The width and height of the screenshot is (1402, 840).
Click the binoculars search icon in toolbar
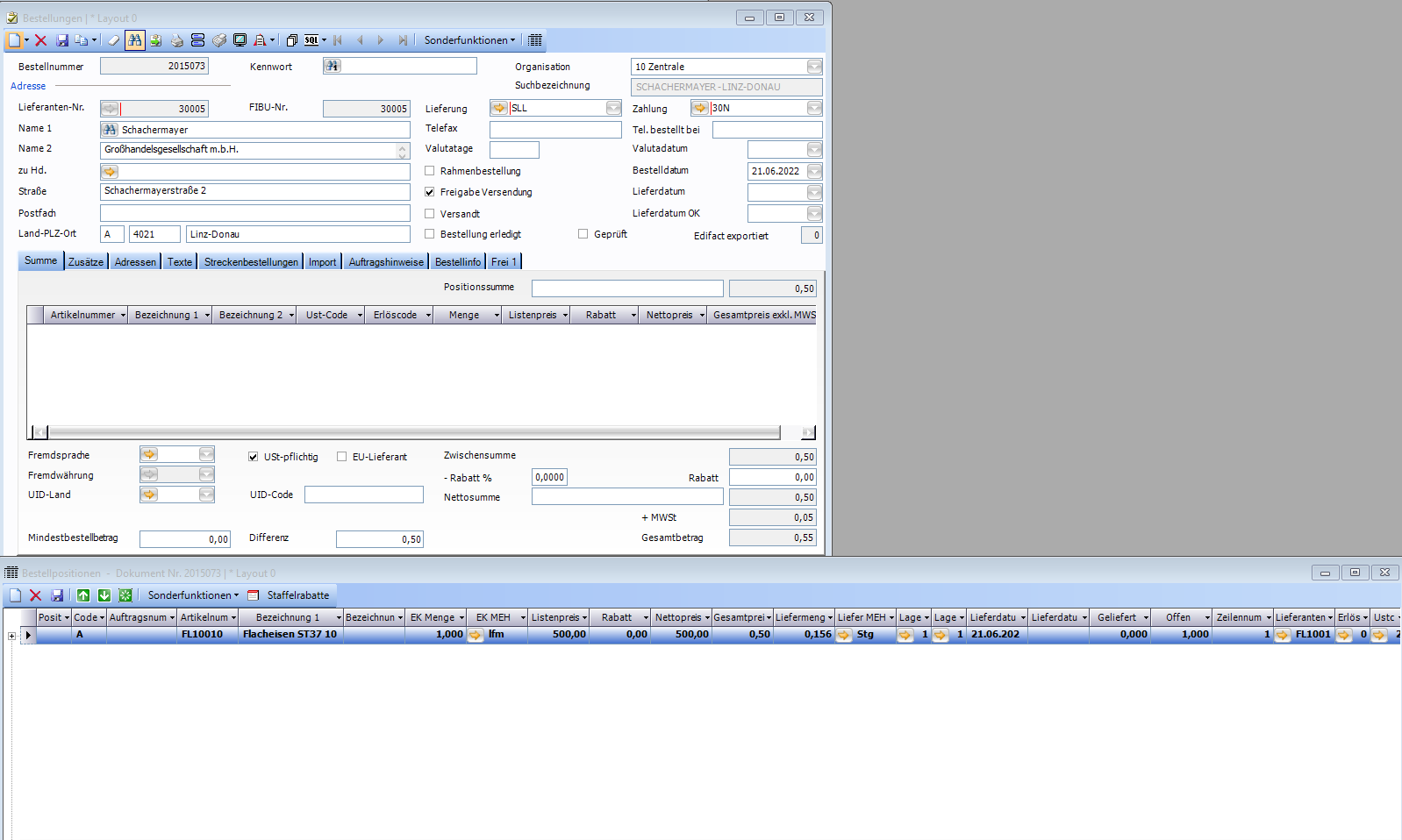(134, 40)
